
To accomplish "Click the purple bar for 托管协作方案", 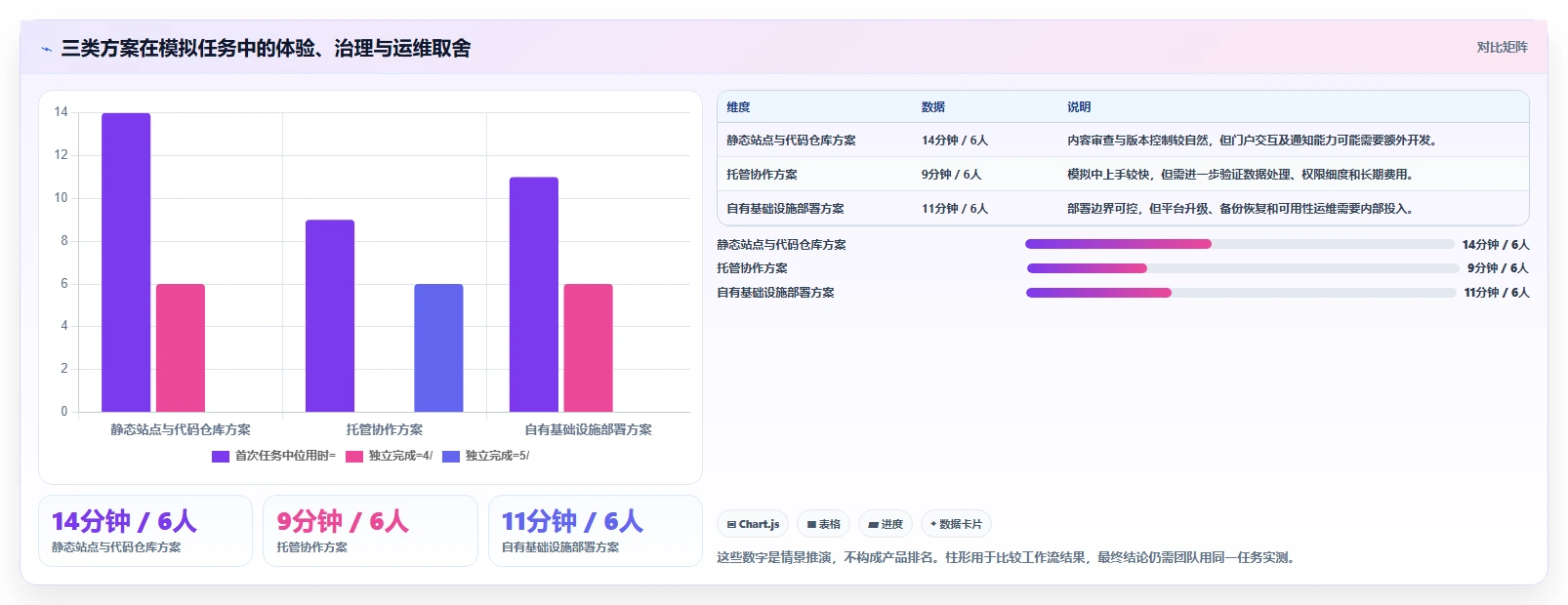I will (330, 315).
